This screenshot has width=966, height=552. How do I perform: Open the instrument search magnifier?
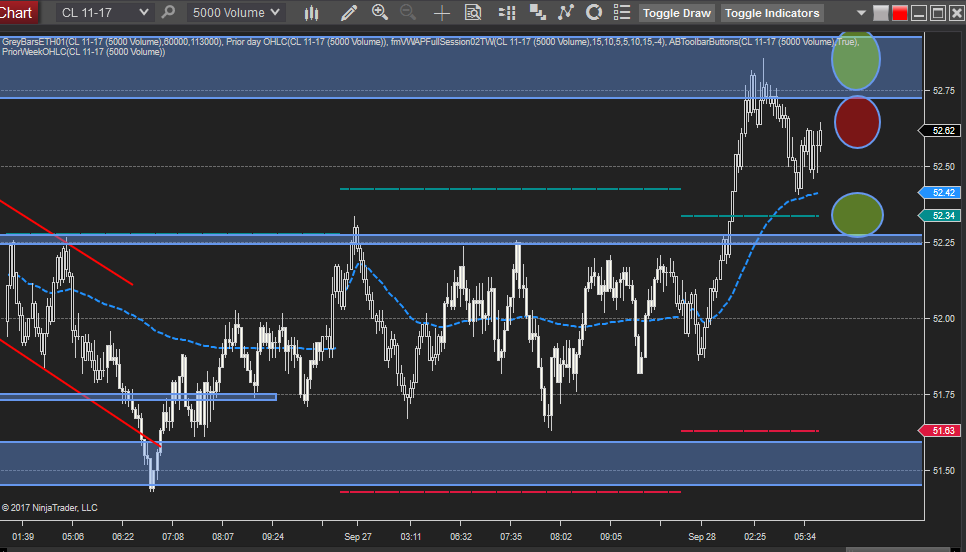[x=168, y=12]
